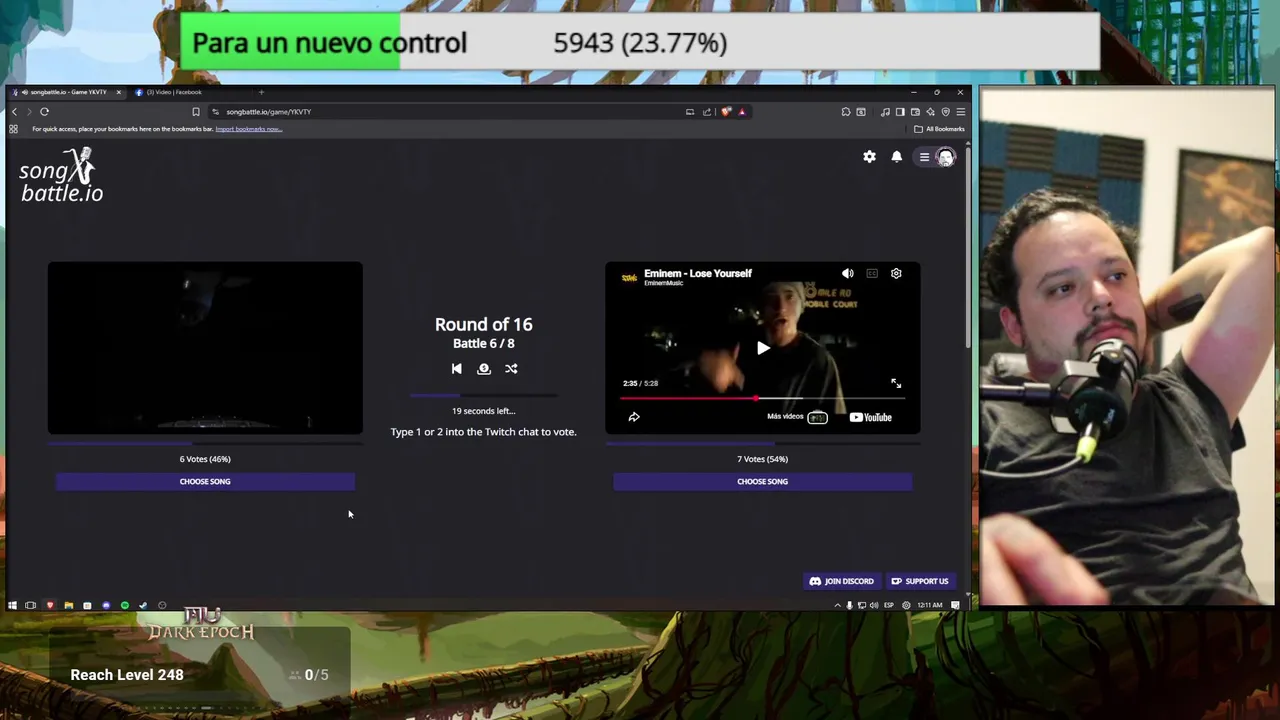Click the taskbar volume speaker icon

(x=874, y=605)
